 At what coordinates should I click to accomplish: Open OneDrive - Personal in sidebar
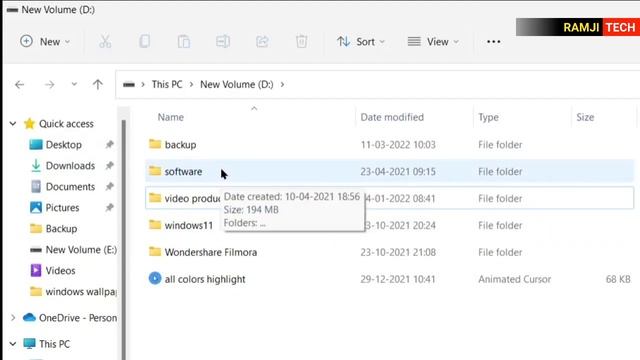click(78, 318)
